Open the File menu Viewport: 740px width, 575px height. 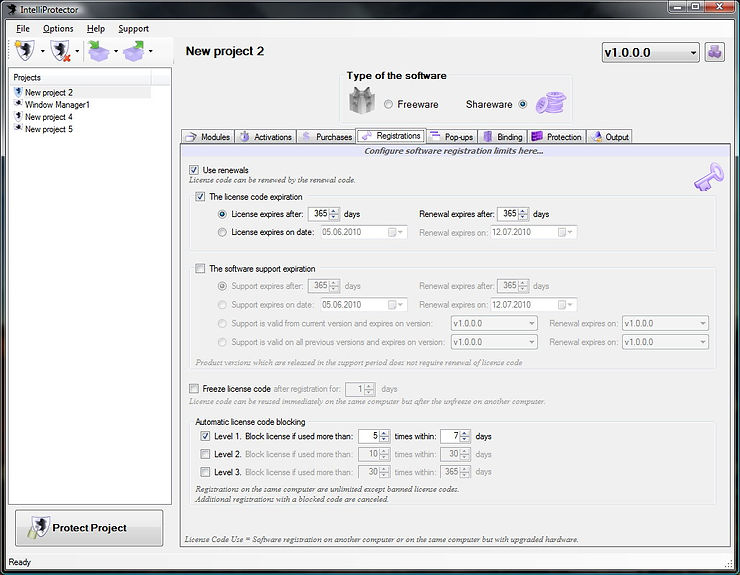23,29
